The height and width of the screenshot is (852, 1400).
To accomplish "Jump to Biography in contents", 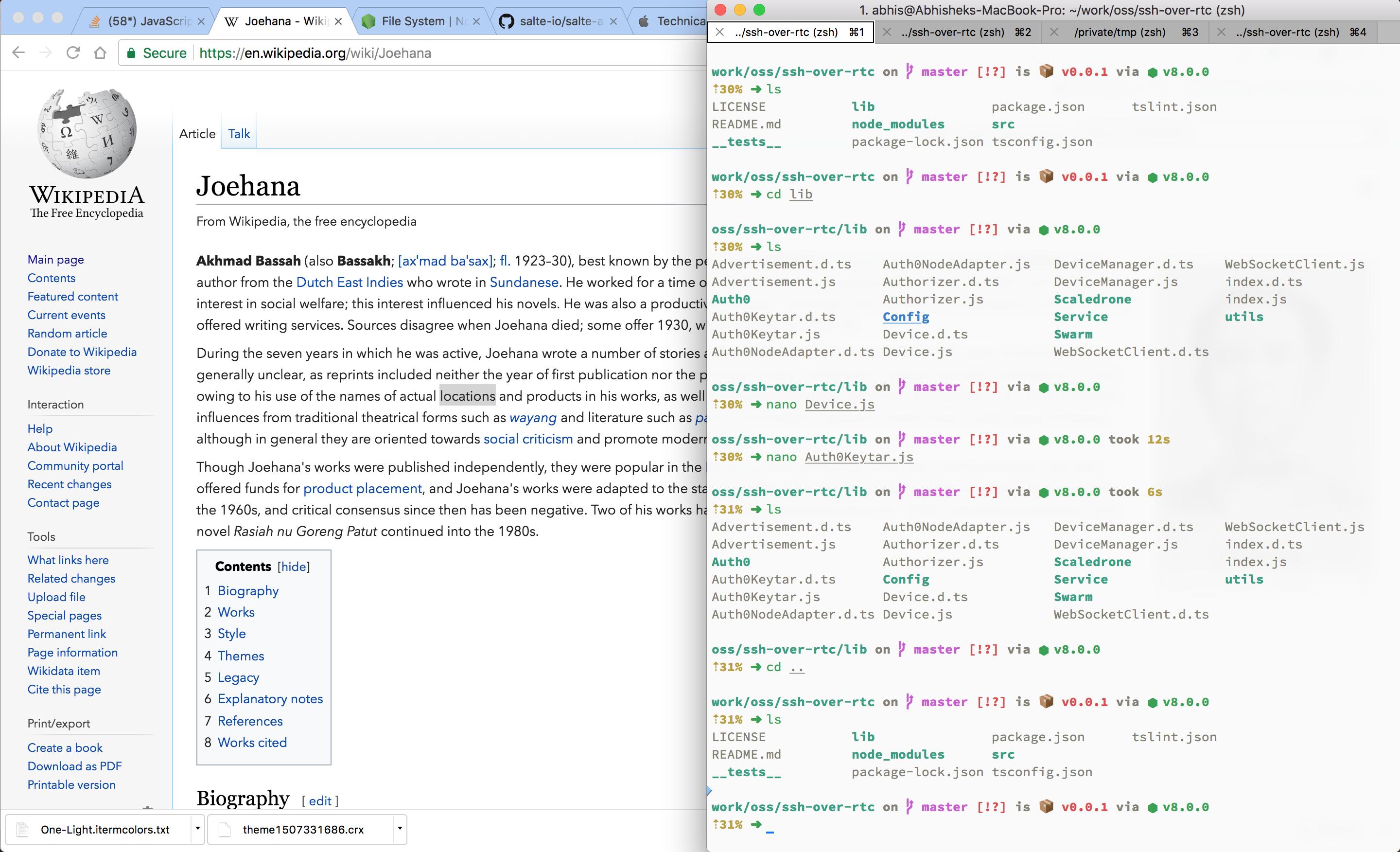I will pos(248,591).
